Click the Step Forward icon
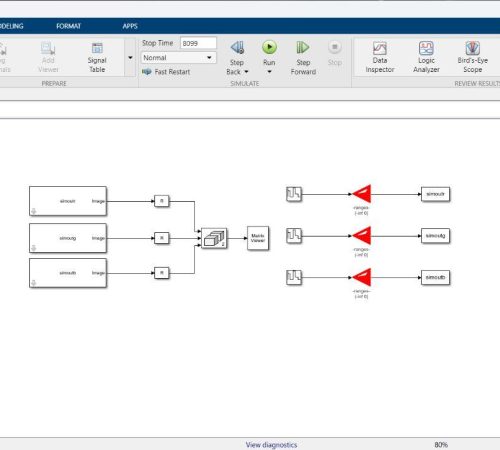The height and width of the screenshot is (450, 500). click(303, 47)
